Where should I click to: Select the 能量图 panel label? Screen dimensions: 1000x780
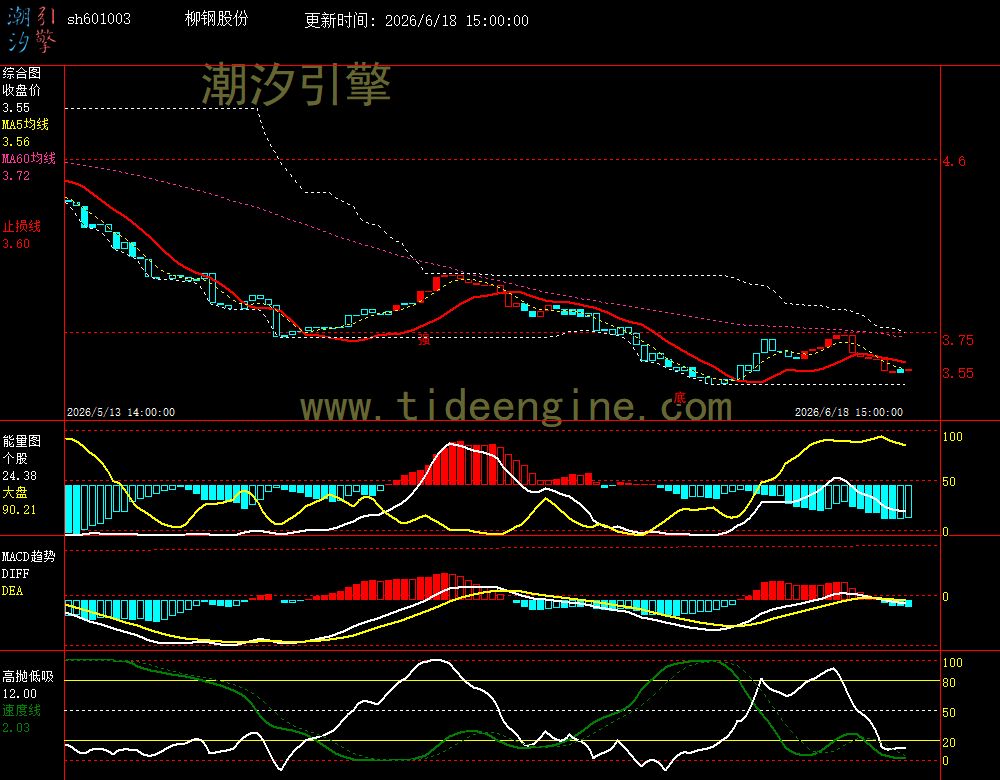(21, 441)
